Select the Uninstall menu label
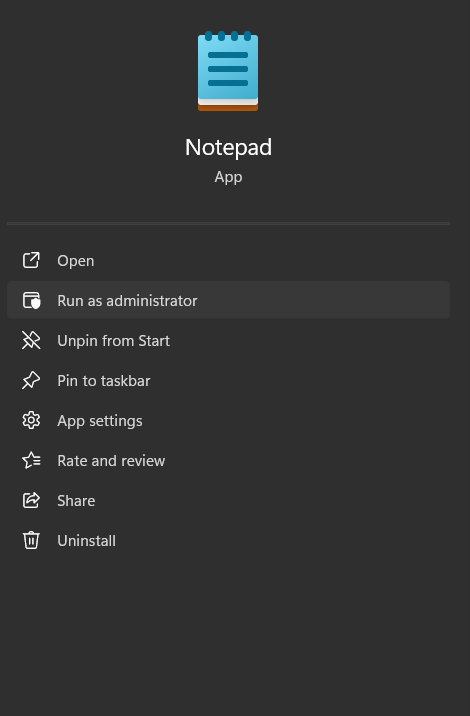 86,541
